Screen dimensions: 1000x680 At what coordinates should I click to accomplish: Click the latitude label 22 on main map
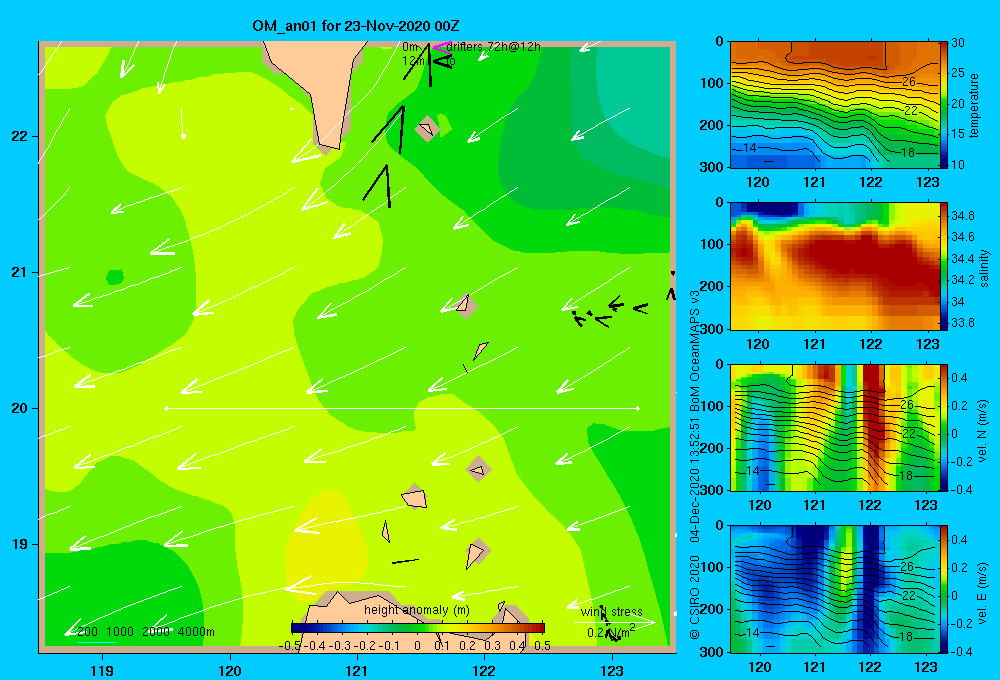(x=19, y=136)
